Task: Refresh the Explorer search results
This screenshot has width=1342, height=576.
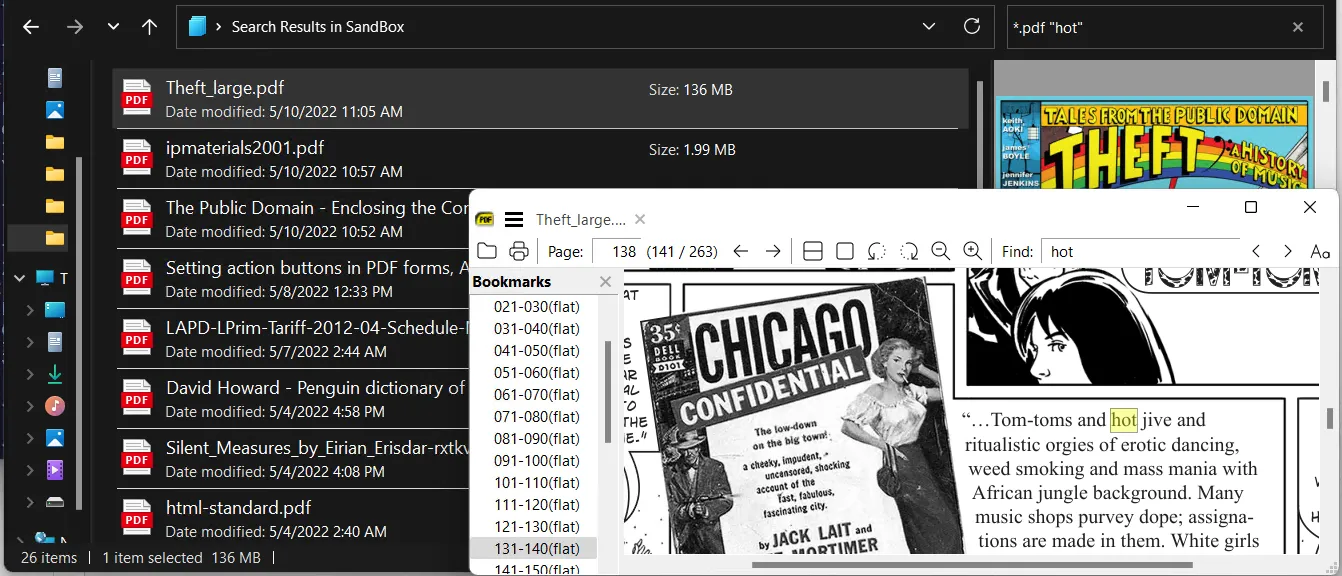Action: (x=972, y=27)
